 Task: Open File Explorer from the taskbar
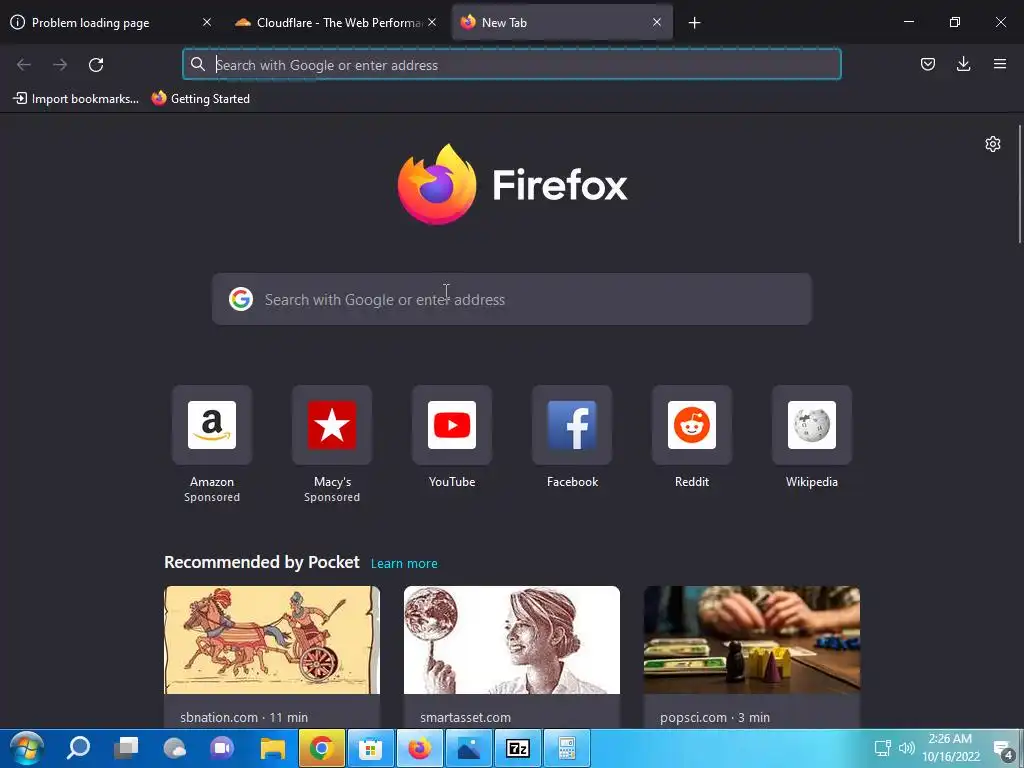point(273,748)
